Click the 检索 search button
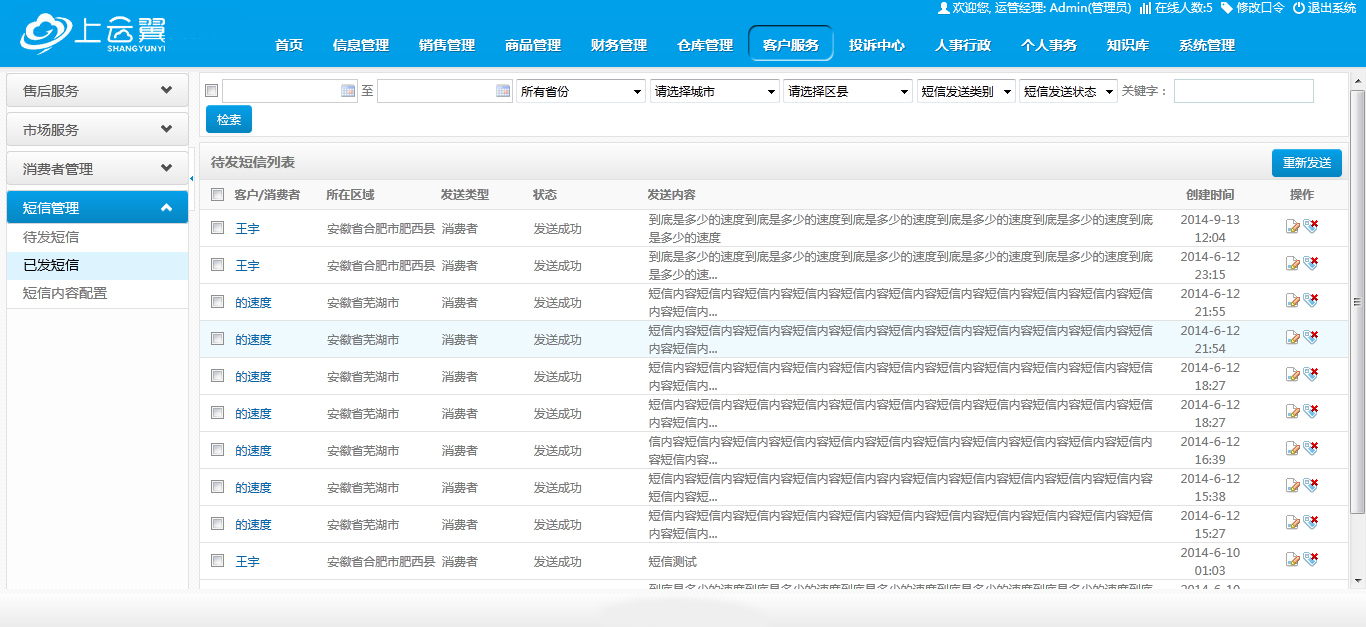1366x627 pixels. coord(229,119)
